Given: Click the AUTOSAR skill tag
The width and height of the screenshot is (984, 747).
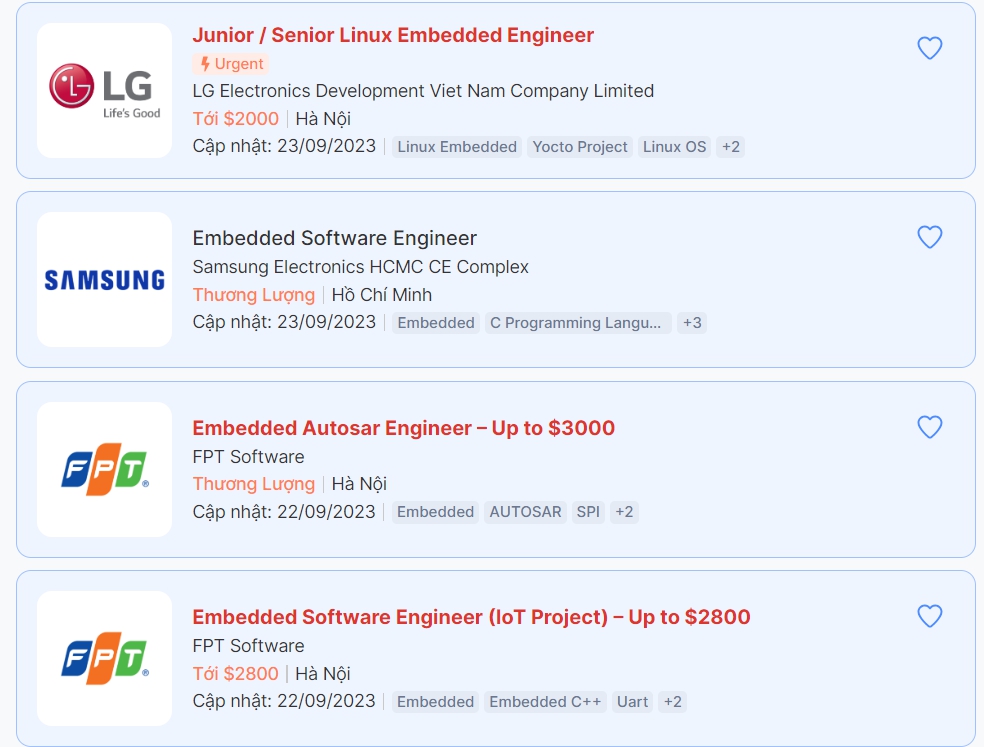Looking at the screenshot, I should click(525, 512).
